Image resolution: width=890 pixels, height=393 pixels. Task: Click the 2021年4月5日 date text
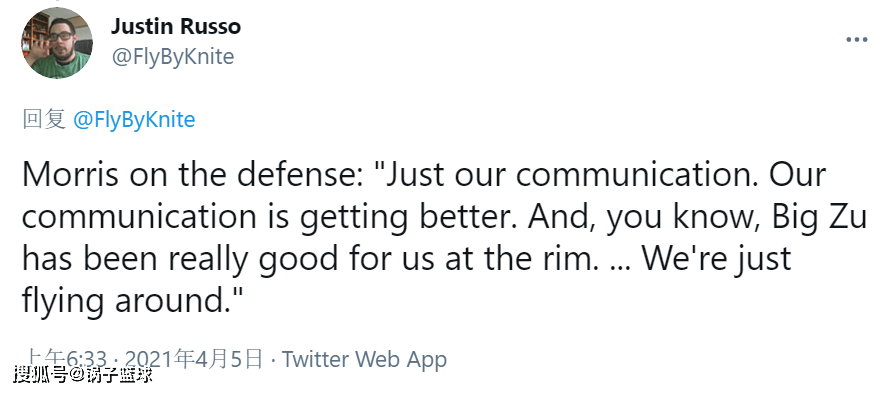pos(194,359)
